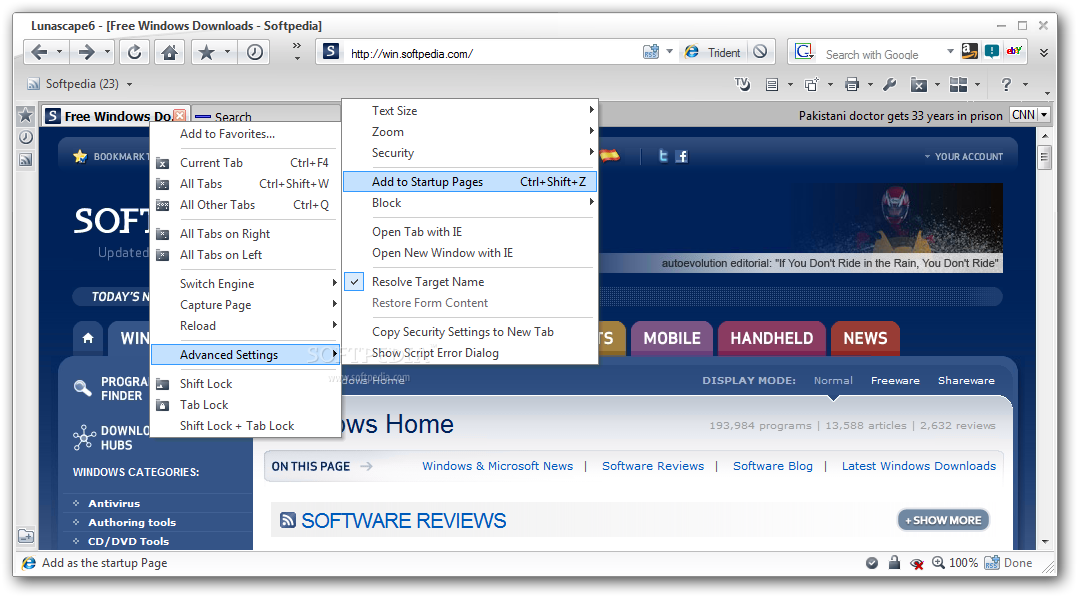Expand the Block submenu
Viewport: 1078px width, 597px height.
(470, 203)
